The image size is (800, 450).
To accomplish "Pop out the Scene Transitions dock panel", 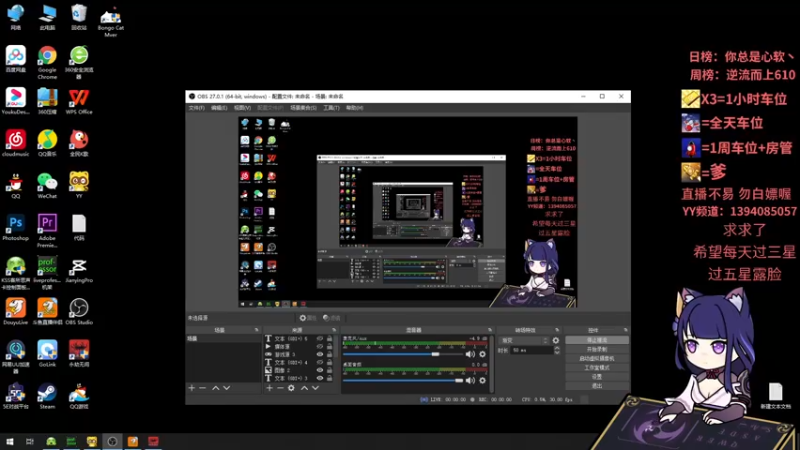I will pyautogui.click(x=557, y=330).
